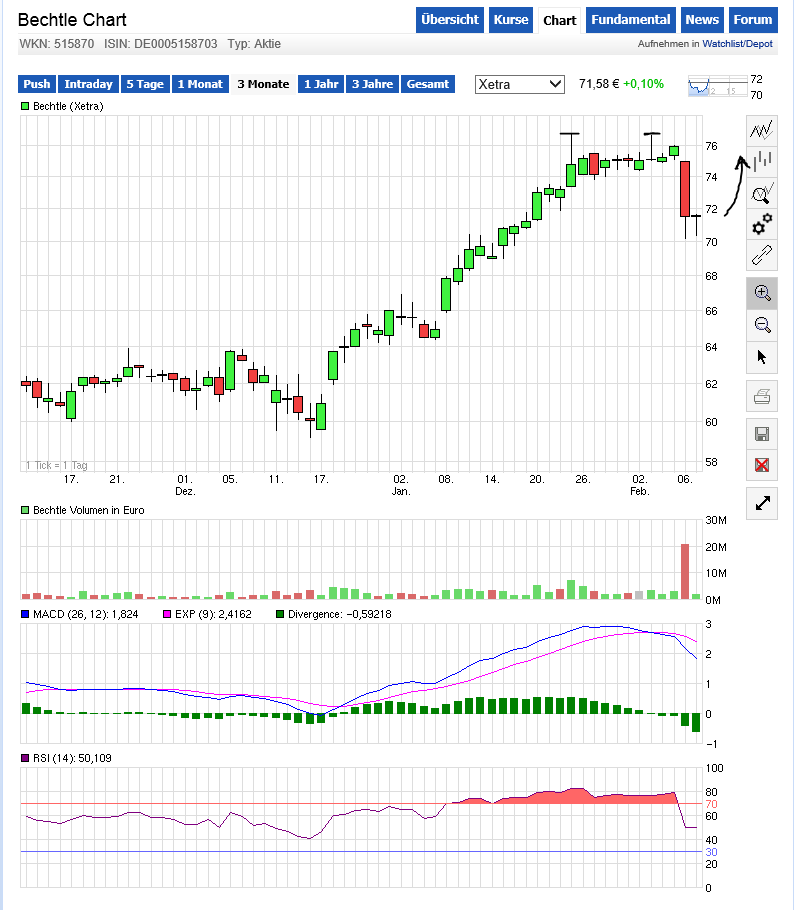Show the 5 Tage timeframe
Image resolution: width=794 pixels, height=910 pixels.
(x=145, y=84)
